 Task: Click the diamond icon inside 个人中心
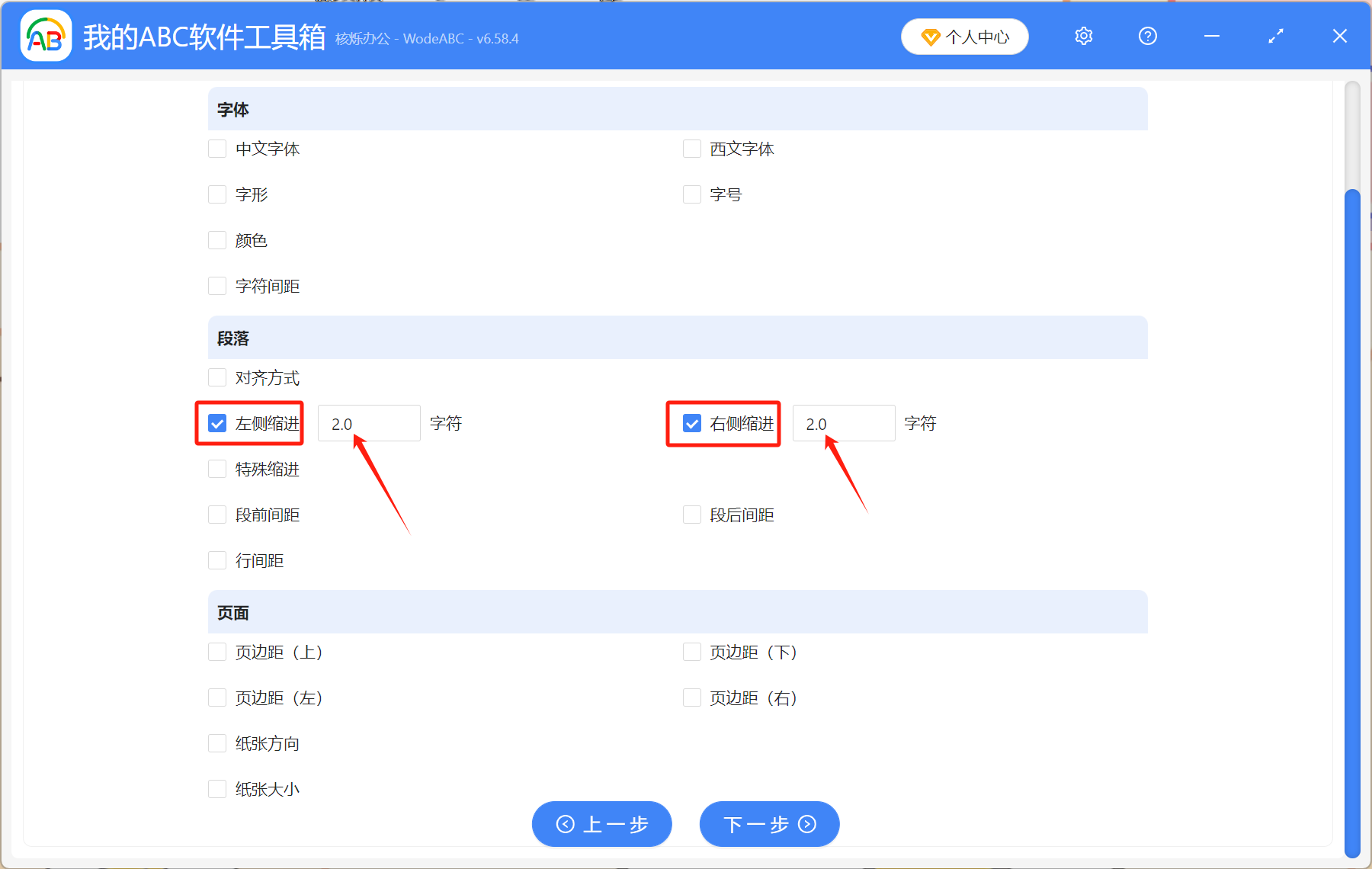931,37
